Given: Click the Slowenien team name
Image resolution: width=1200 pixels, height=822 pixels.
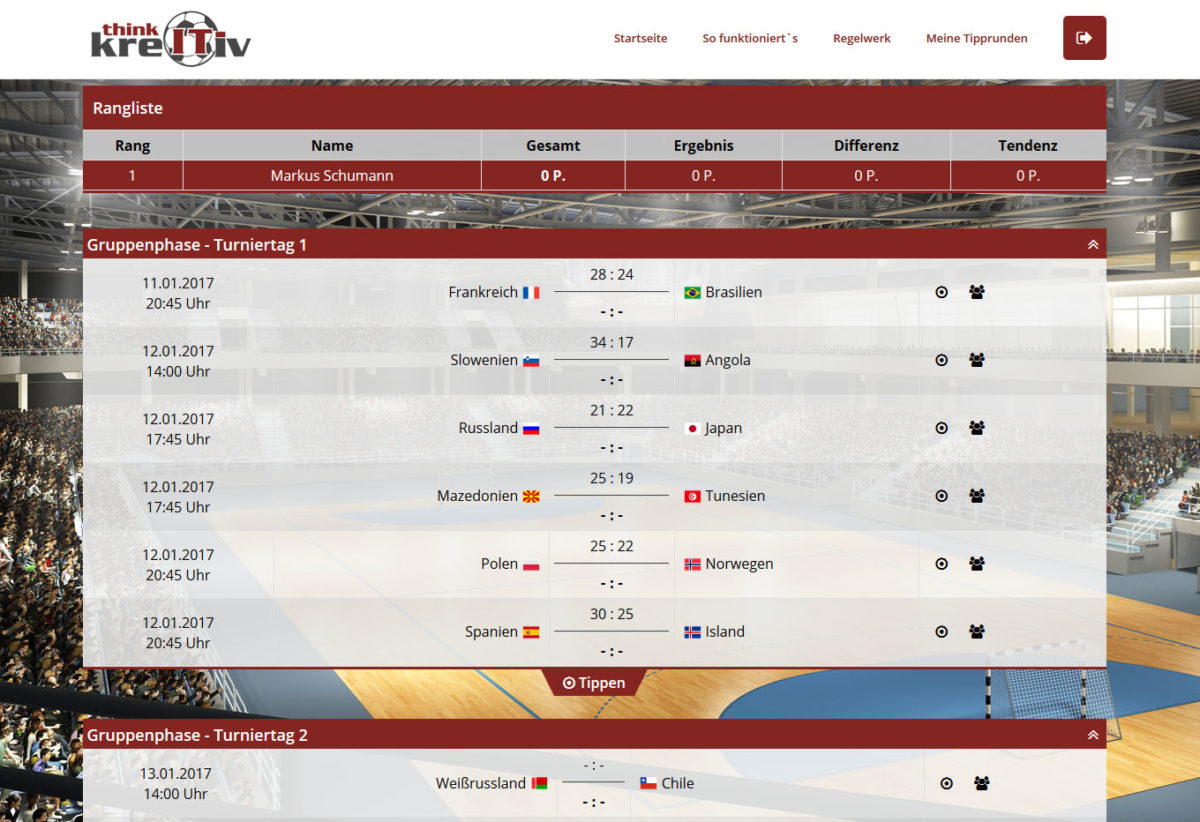Looking at the screenshot, I should 484,360.
